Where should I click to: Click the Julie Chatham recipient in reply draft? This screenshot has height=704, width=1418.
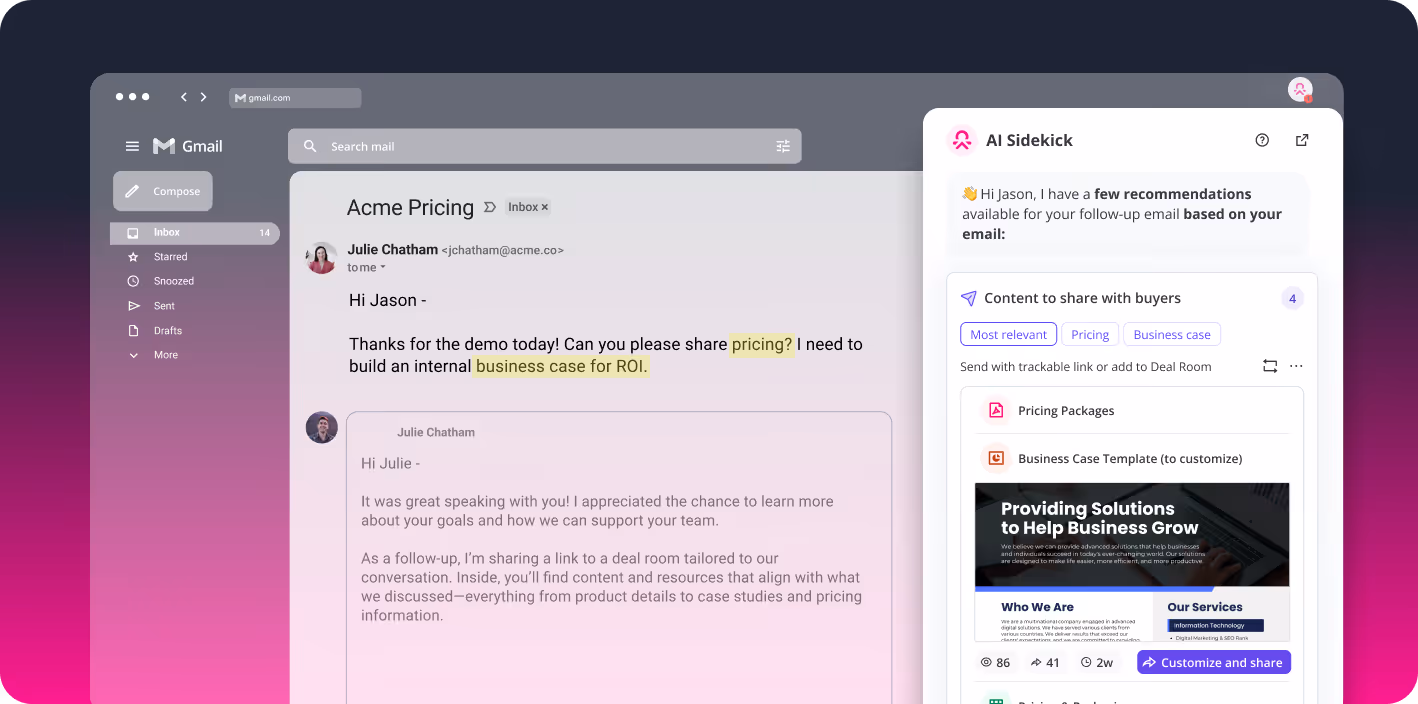tap(436, 432)
